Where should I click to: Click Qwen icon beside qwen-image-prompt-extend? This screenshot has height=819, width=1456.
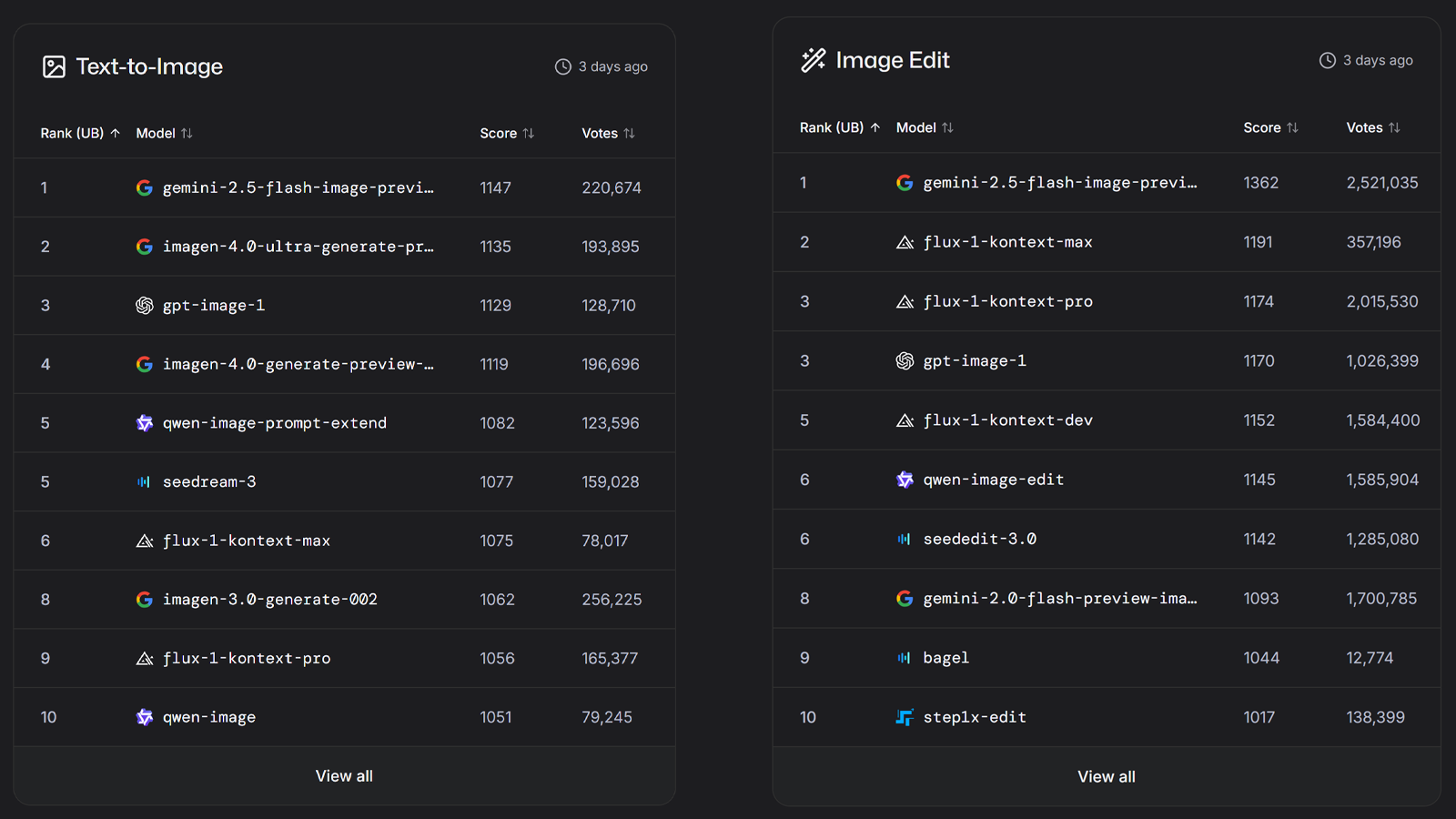[145, 423]
